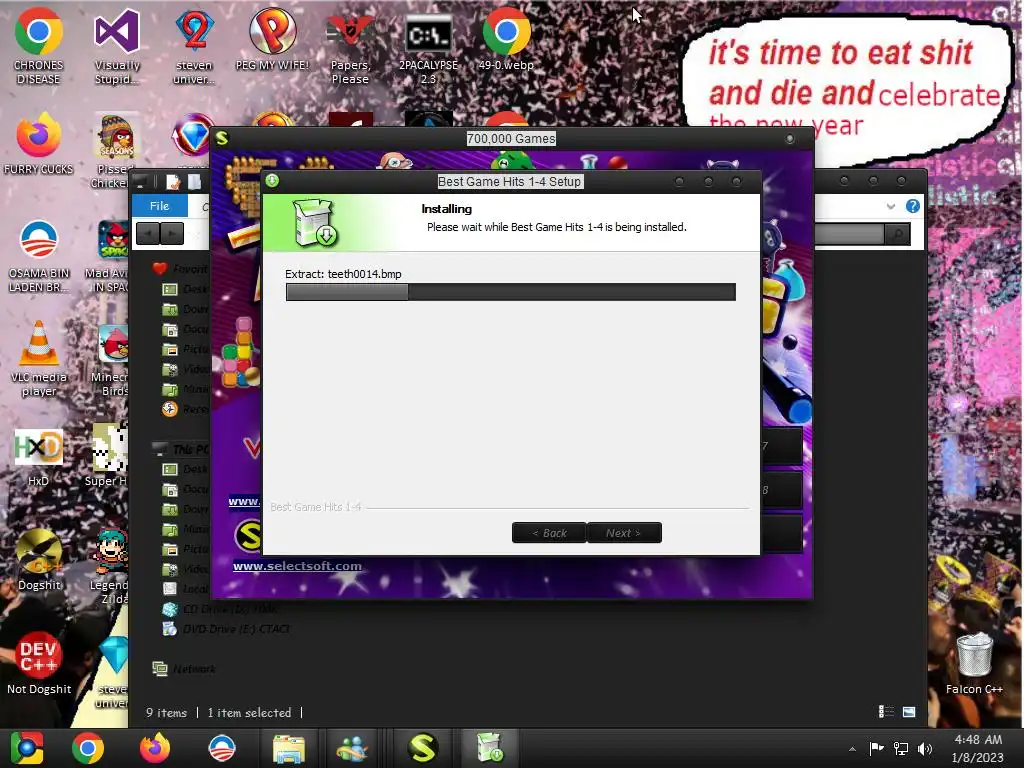Click Chrome icon in the taskbar
The height and width of the screenshot is (768, 1024).
tap(88, 748)
